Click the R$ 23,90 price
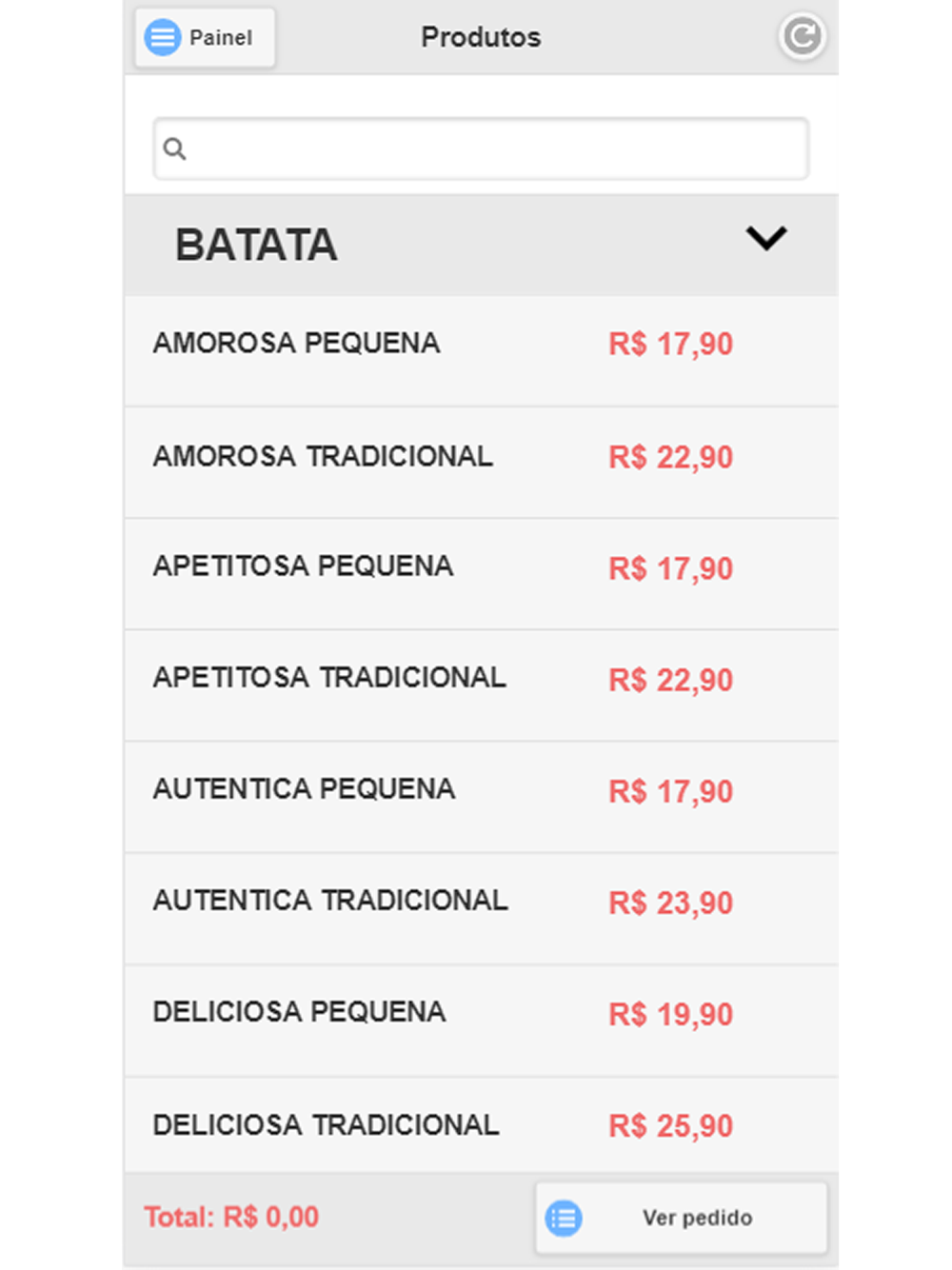 671,903
